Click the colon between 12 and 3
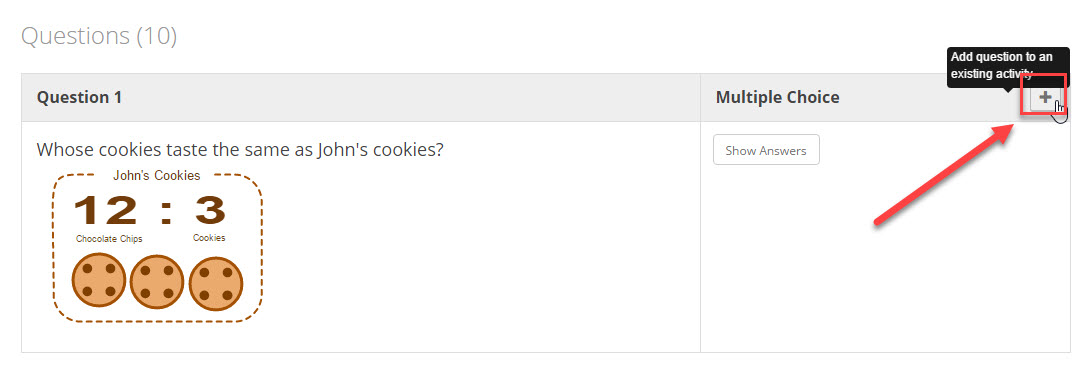 [x=166, y=211]
